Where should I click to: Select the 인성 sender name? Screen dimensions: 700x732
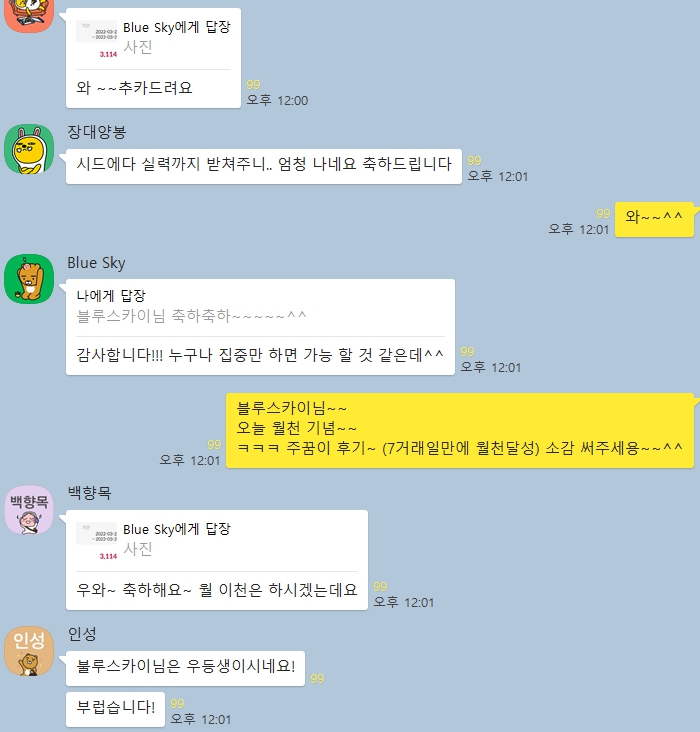tap(82, 633)
